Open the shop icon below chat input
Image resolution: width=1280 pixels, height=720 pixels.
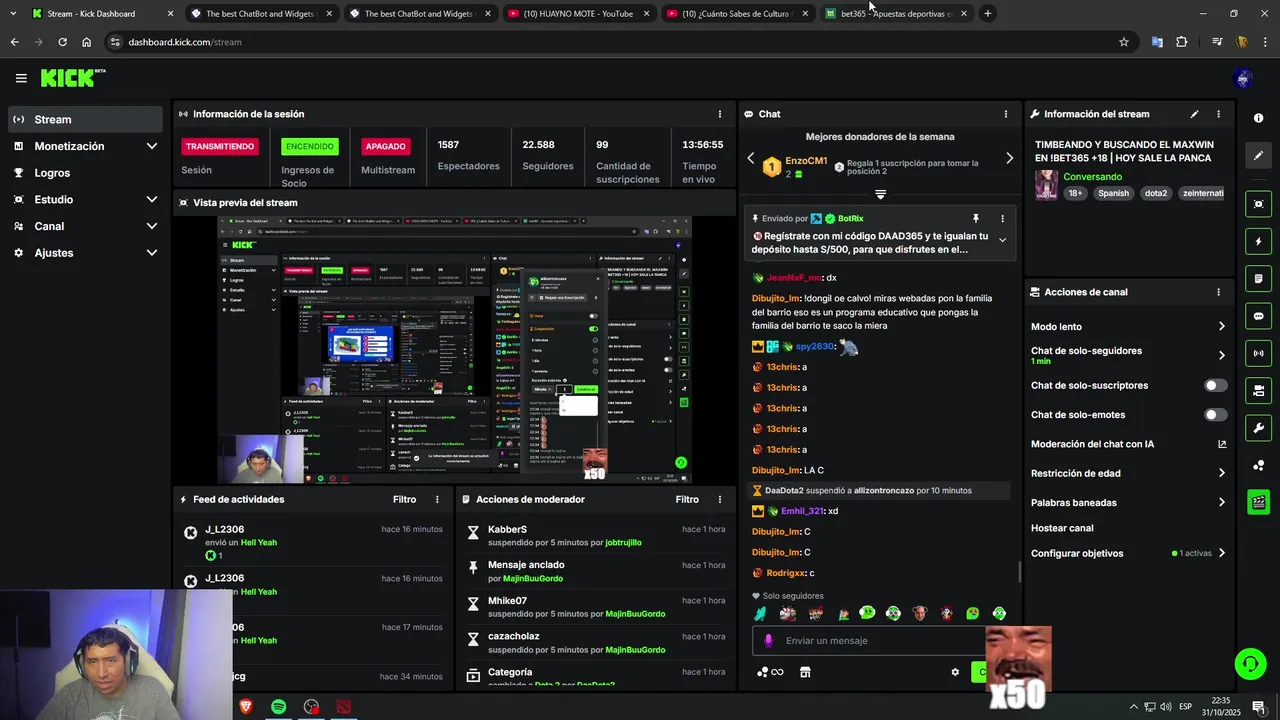point(805,672)
